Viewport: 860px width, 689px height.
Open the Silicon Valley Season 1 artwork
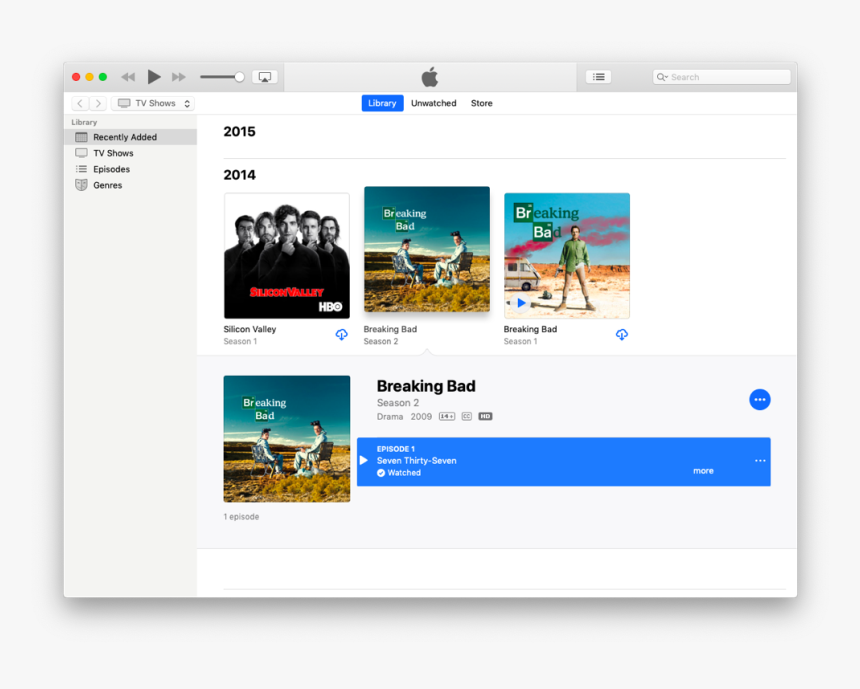[x=287, y=256]
